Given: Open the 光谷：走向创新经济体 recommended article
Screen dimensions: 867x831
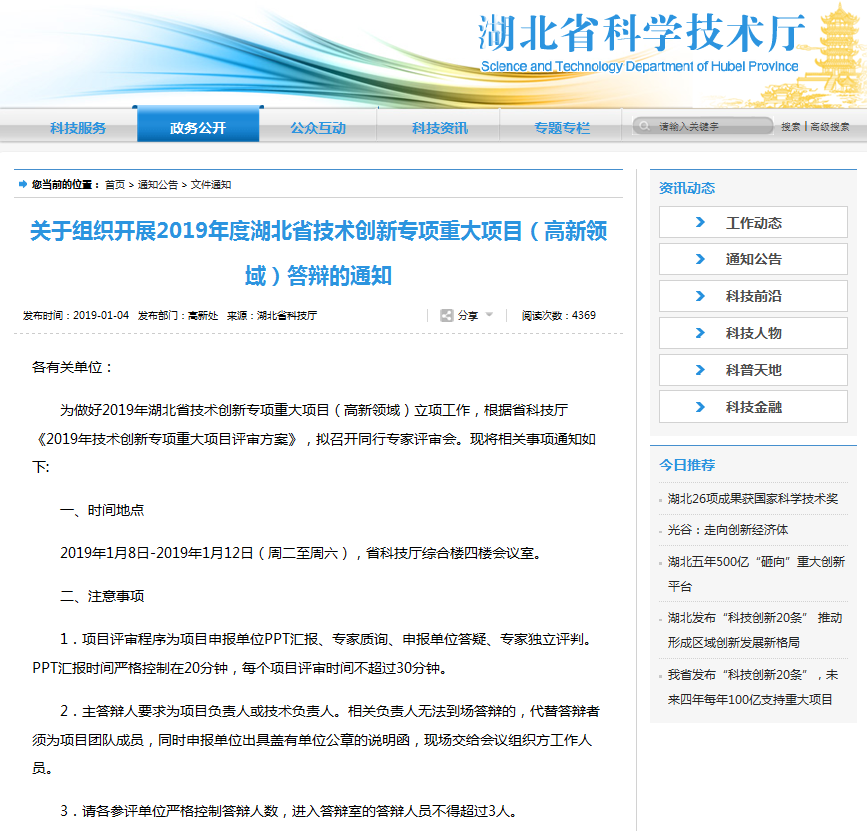Looking at the screenshot, I should pos(728,530).
